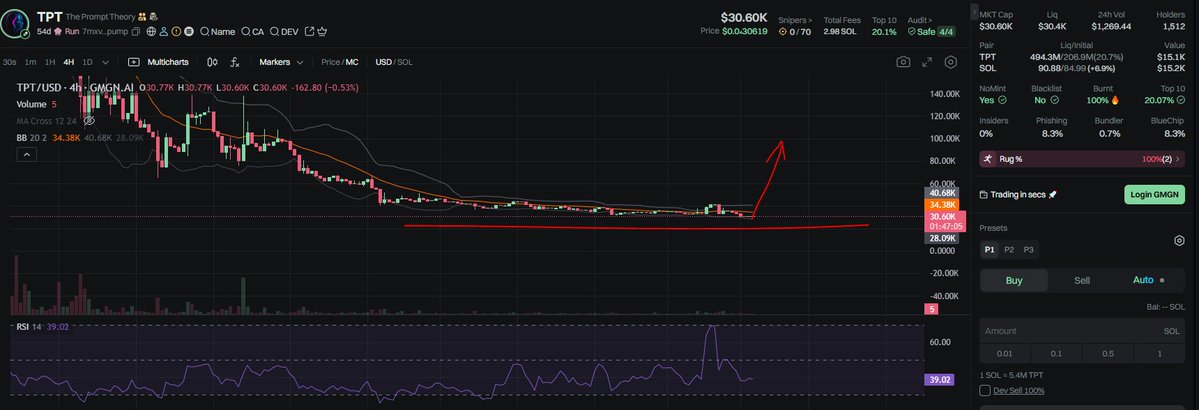1199x410 pixels.
Task: Click the RSI 14 indicator label
Action: (28, 327)
